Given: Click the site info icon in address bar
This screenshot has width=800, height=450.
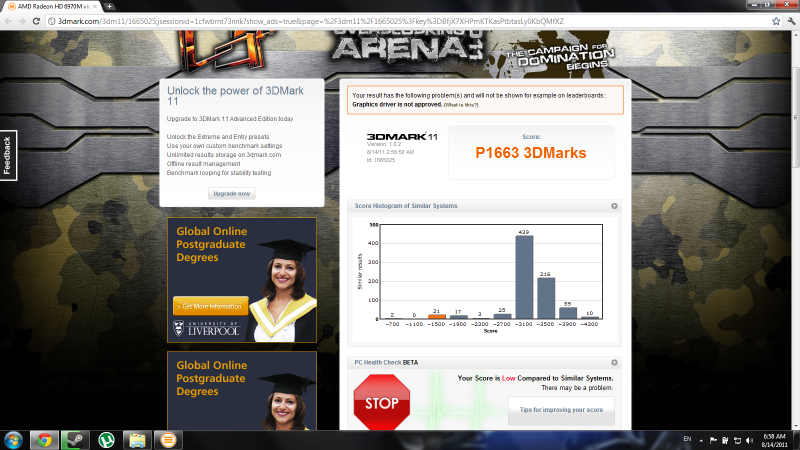Looking at the screenshot, I should click(52, 21).
